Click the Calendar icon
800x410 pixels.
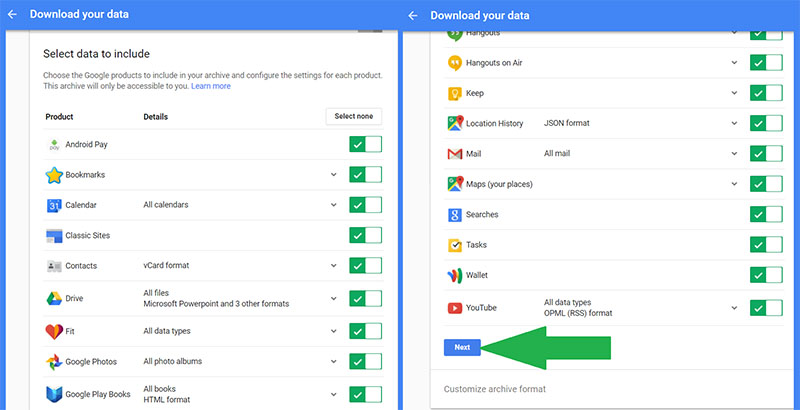[54, 205]
